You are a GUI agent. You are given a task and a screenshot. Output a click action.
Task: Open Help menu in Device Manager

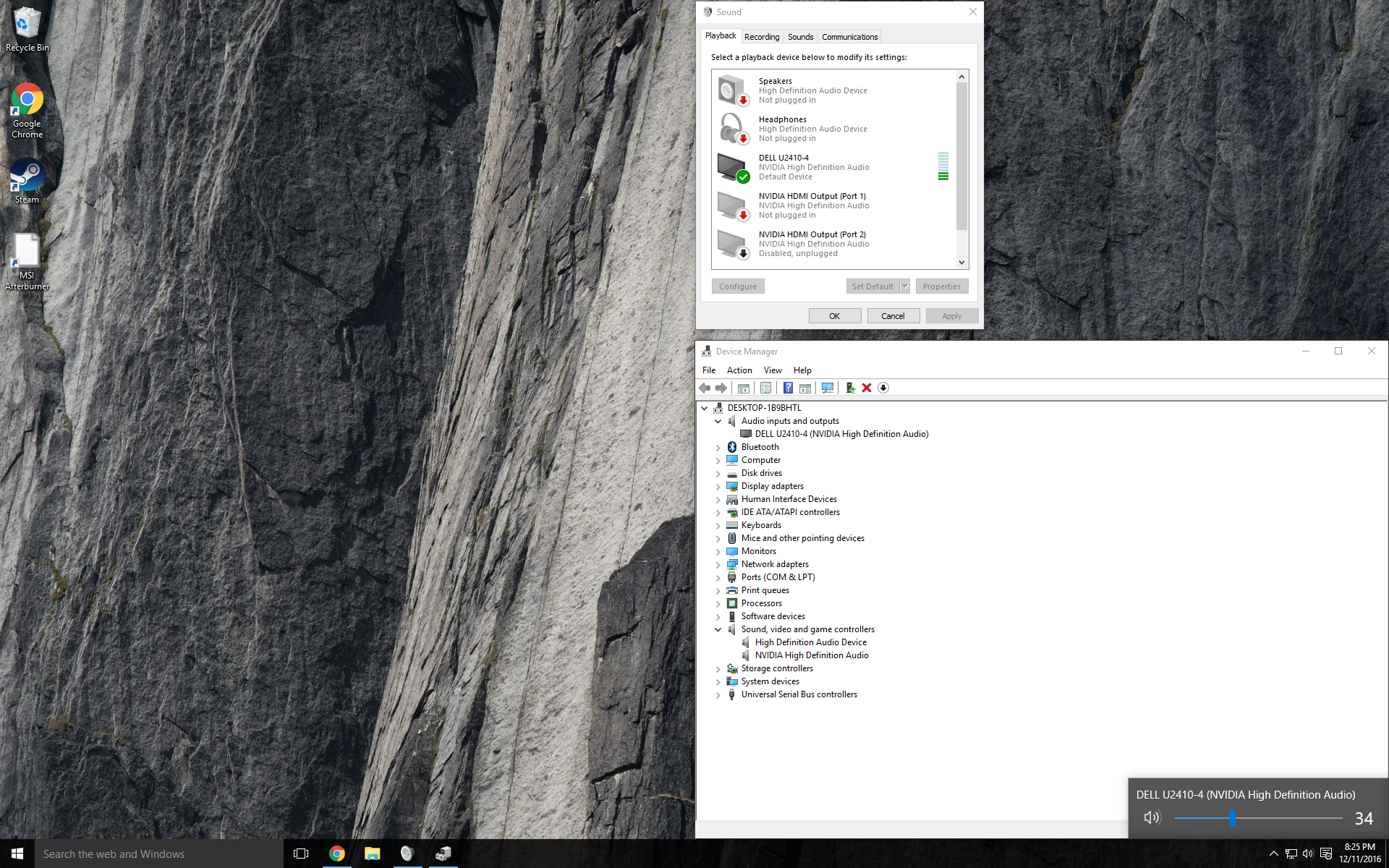pyautogui.click(x=802, y=370)
